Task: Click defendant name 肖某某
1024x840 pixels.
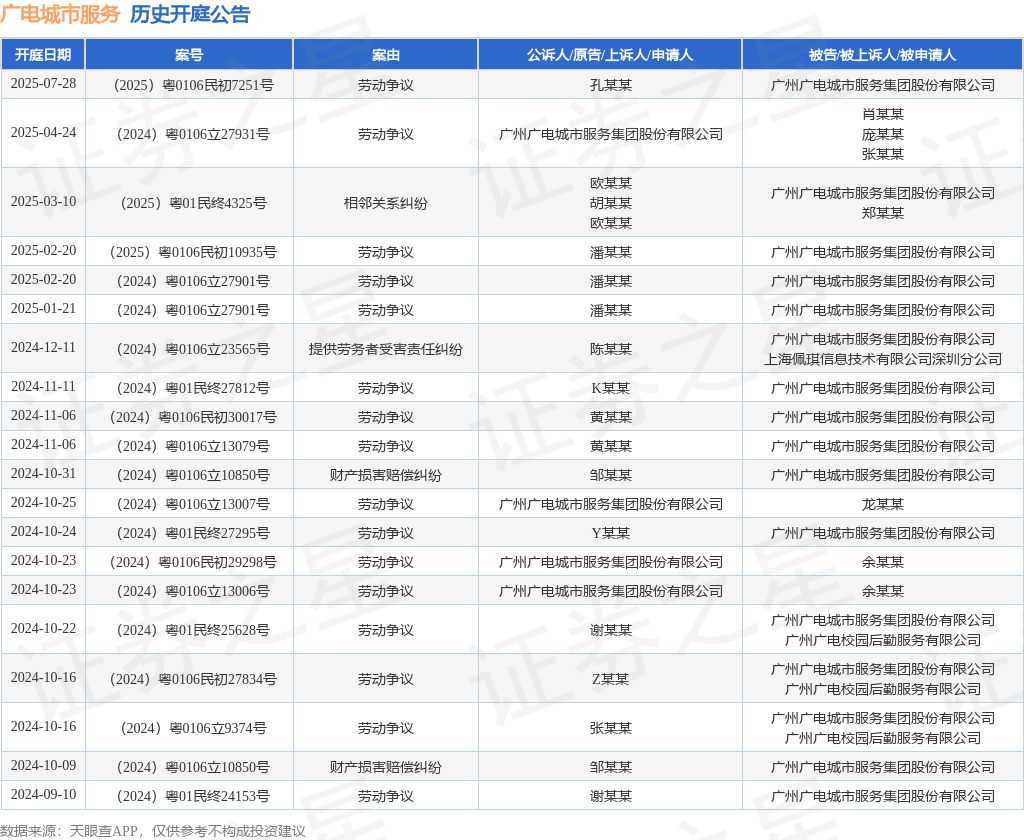Action: pos(882,114)
